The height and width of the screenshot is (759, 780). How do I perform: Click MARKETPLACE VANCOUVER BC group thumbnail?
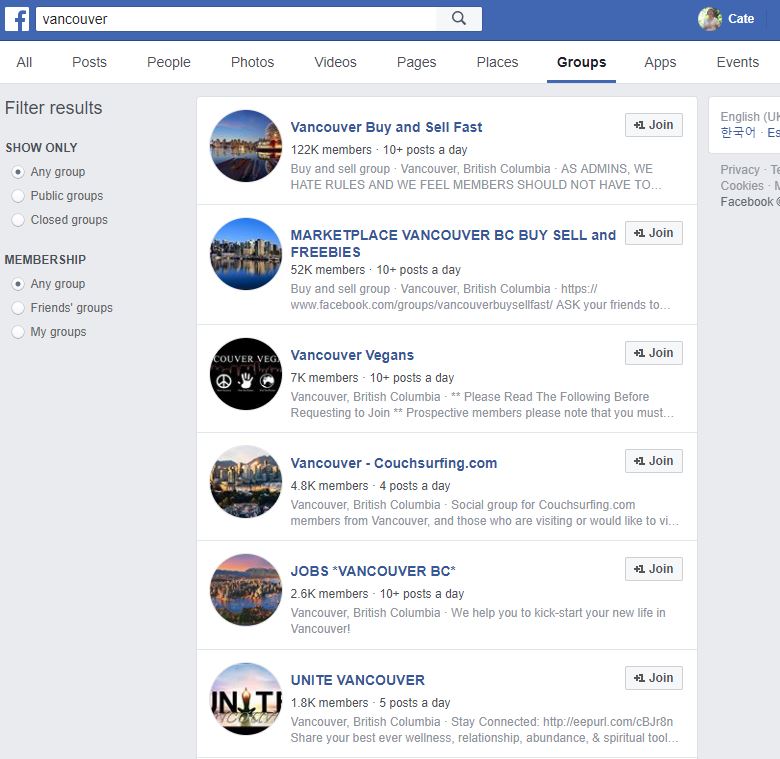pos(246,254)
